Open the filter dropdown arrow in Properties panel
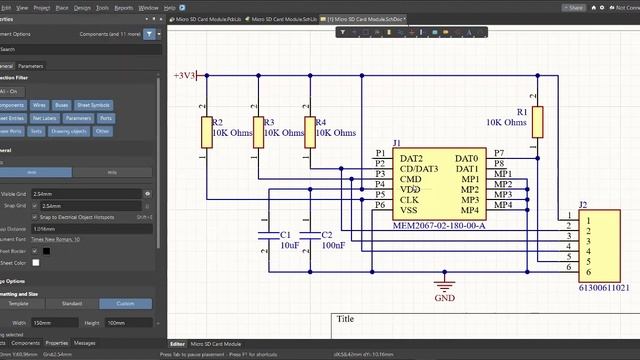The image size is (640, 360). pyautogui.click(x=159, y=34)
